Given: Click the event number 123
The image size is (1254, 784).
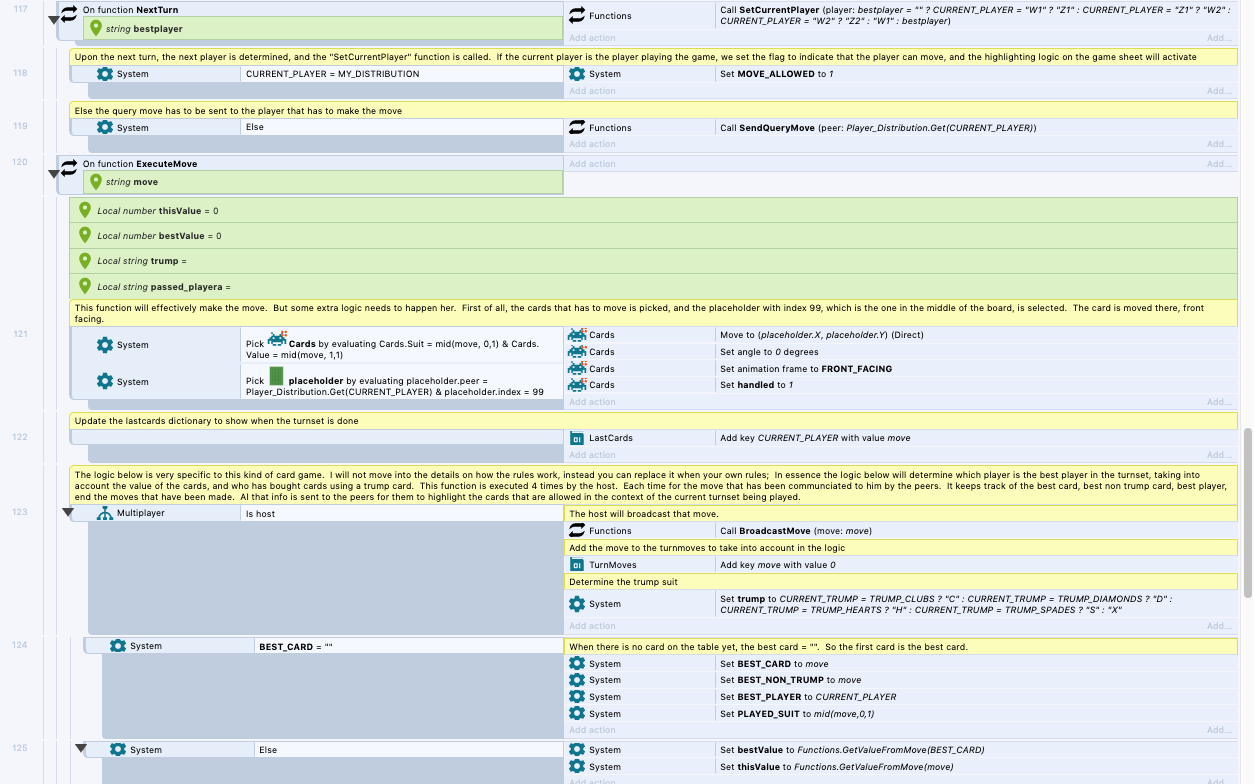Looking at the screenshot, I should point(20,512).
